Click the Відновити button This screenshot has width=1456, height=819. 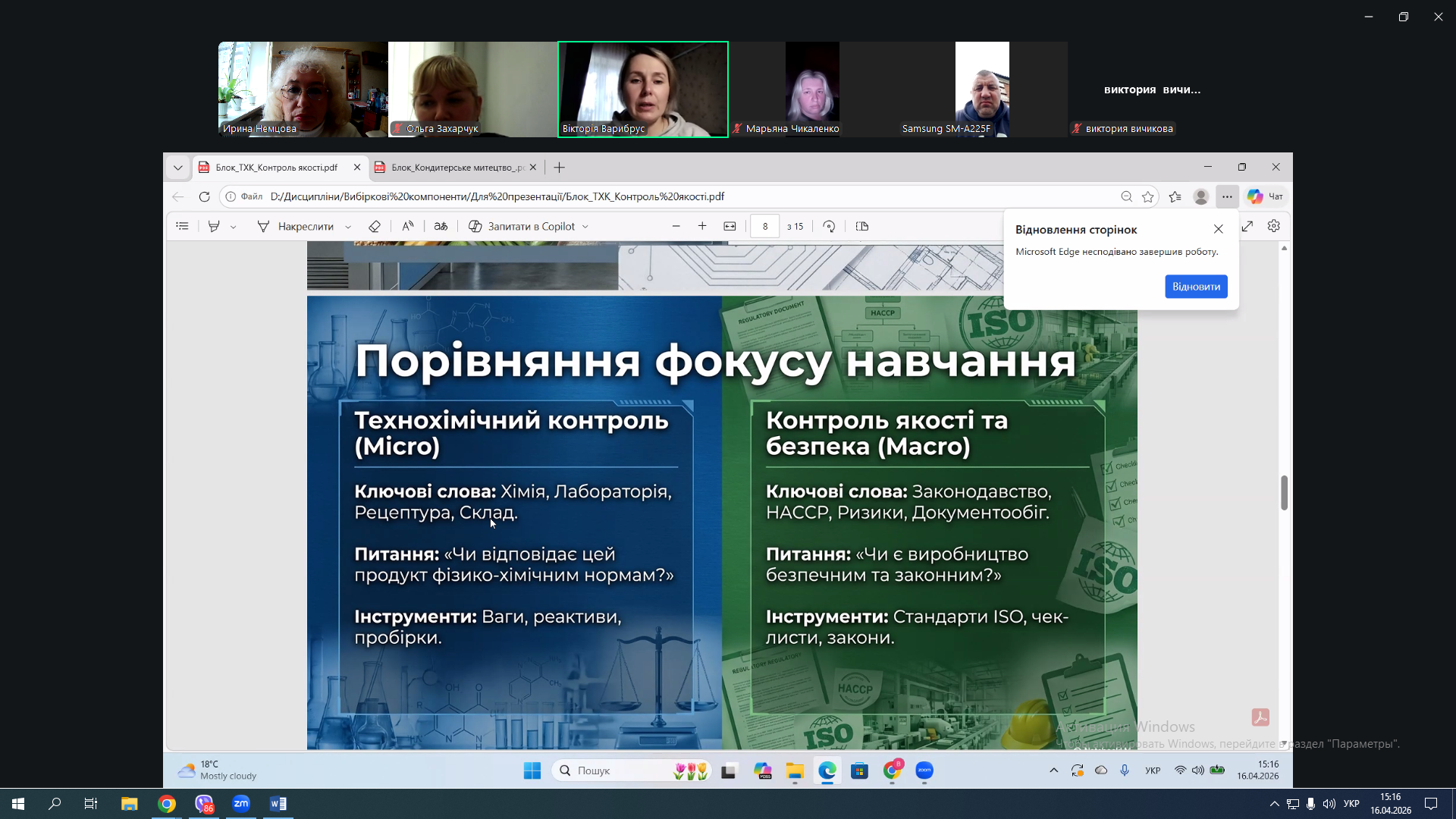pos(1196,287)
